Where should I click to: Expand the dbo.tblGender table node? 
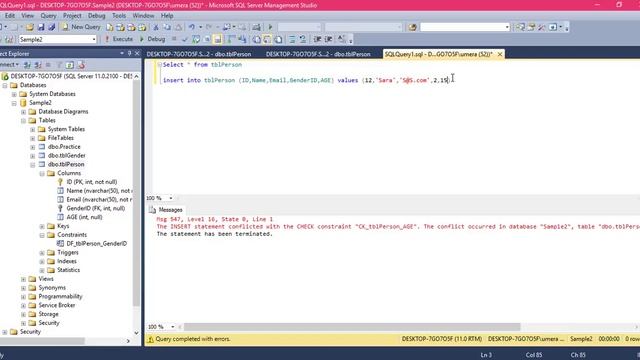click(x=33, y=156)
